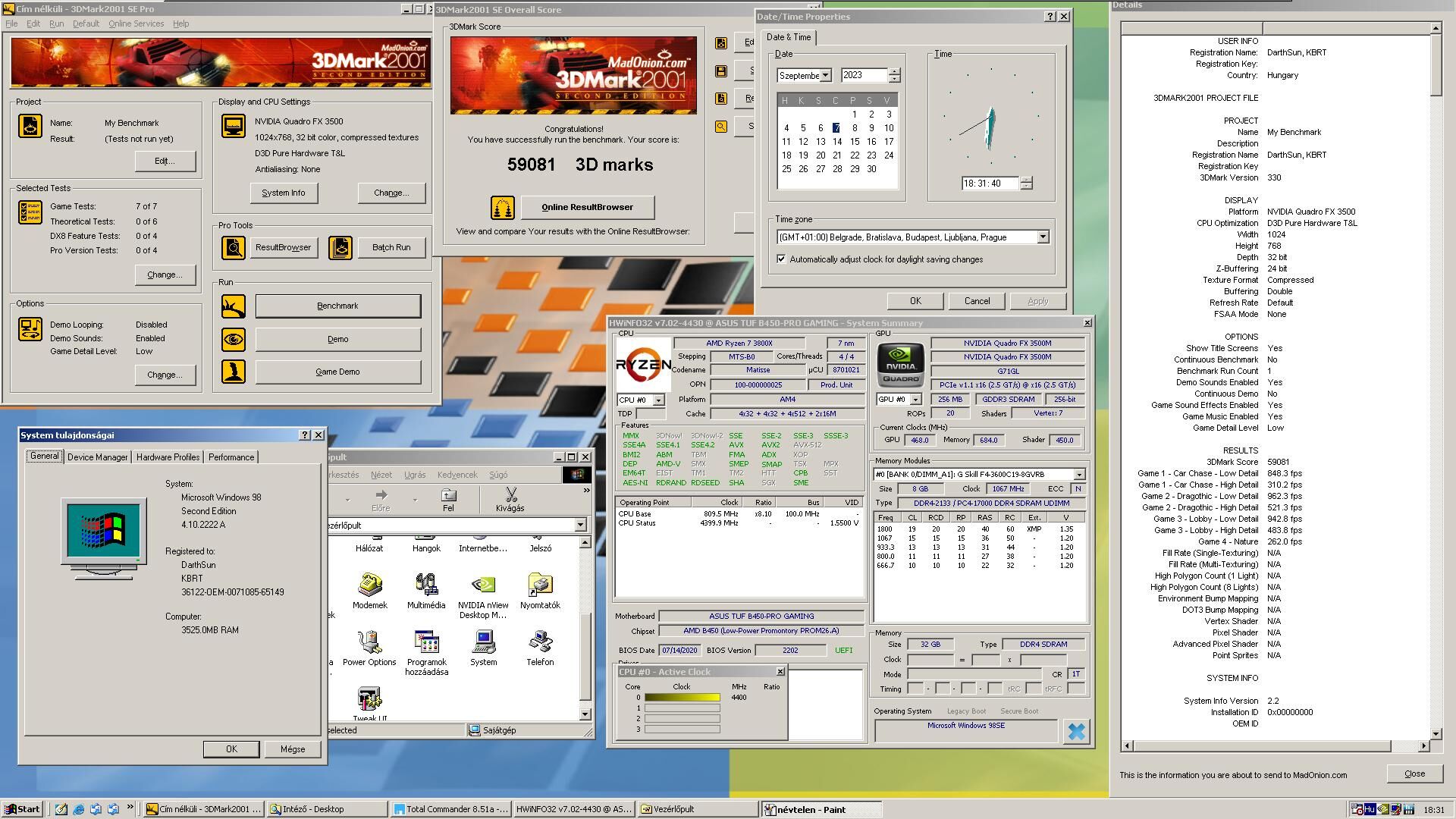Click the Benchmark run icon
This screenshot has height=819, width=1456.
pyautogui.click(x=234, y=306)
